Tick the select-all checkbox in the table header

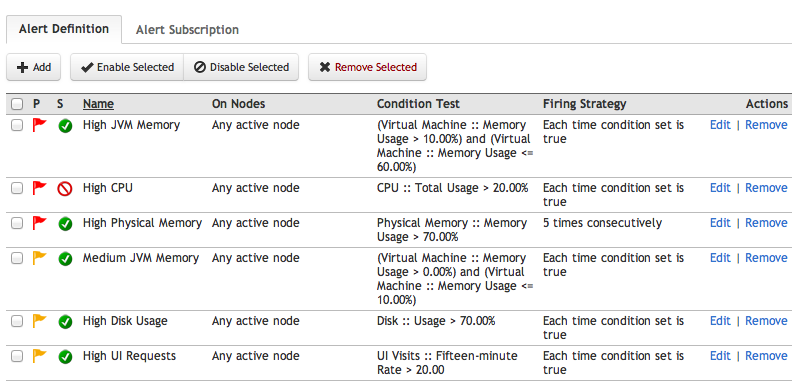17,105
